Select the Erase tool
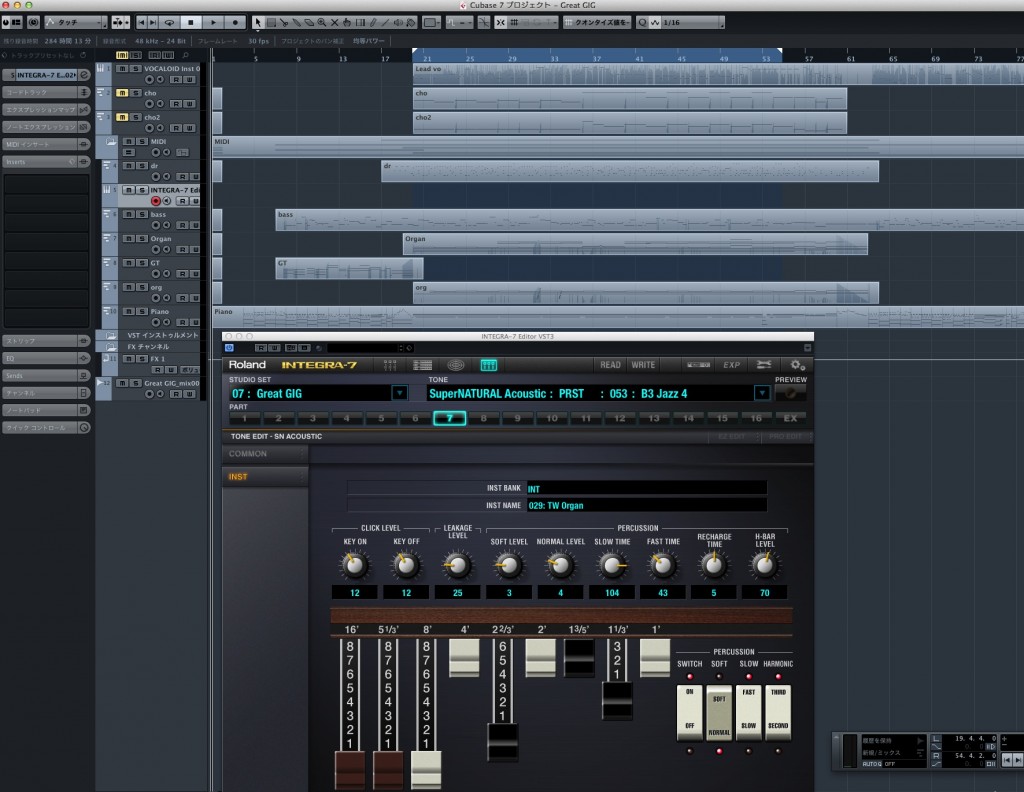The height and width of the screenshot is (792, 1024). pos(309,22)
